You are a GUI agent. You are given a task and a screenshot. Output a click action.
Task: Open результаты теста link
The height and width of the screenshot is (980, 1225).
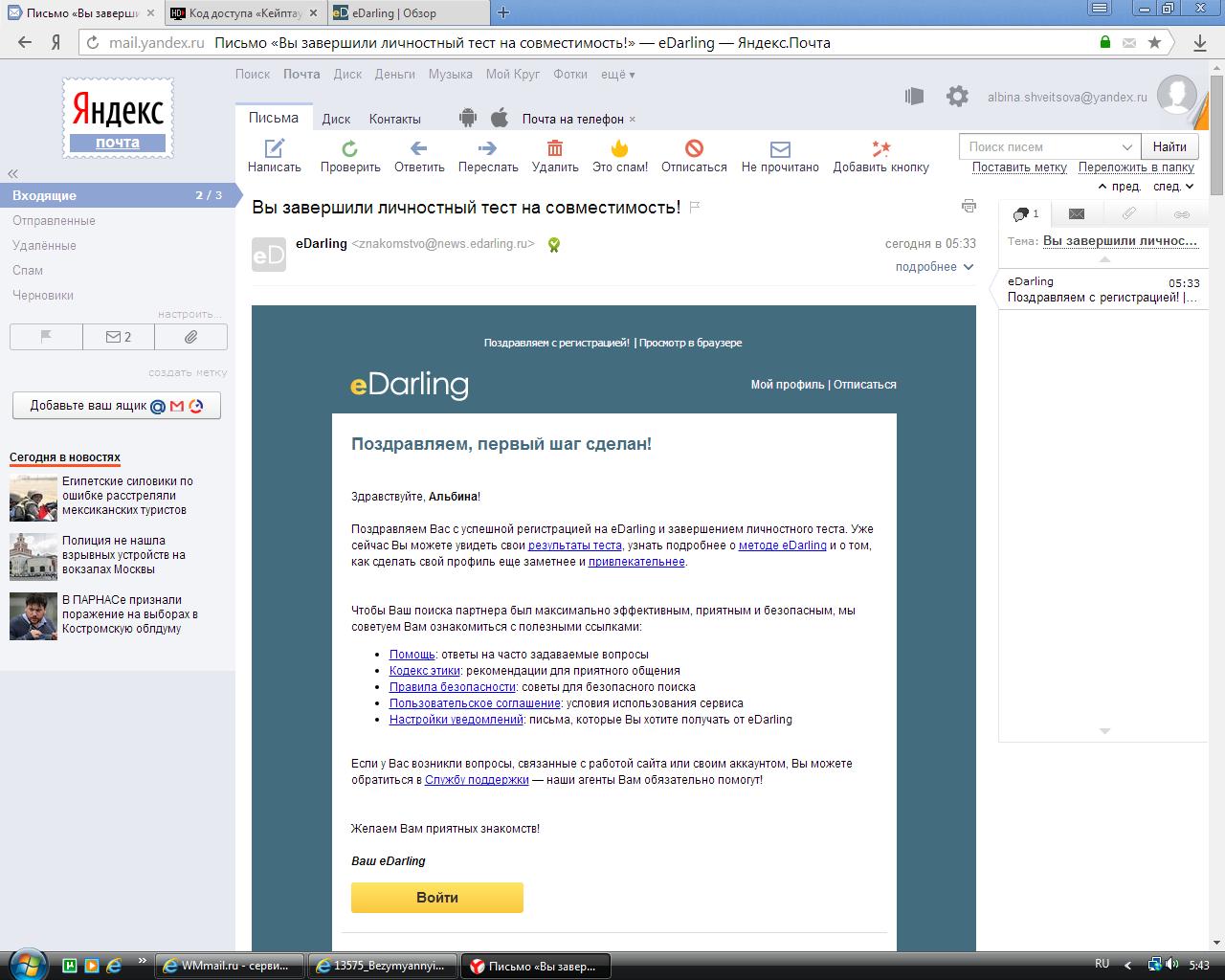tap(575, 546)
